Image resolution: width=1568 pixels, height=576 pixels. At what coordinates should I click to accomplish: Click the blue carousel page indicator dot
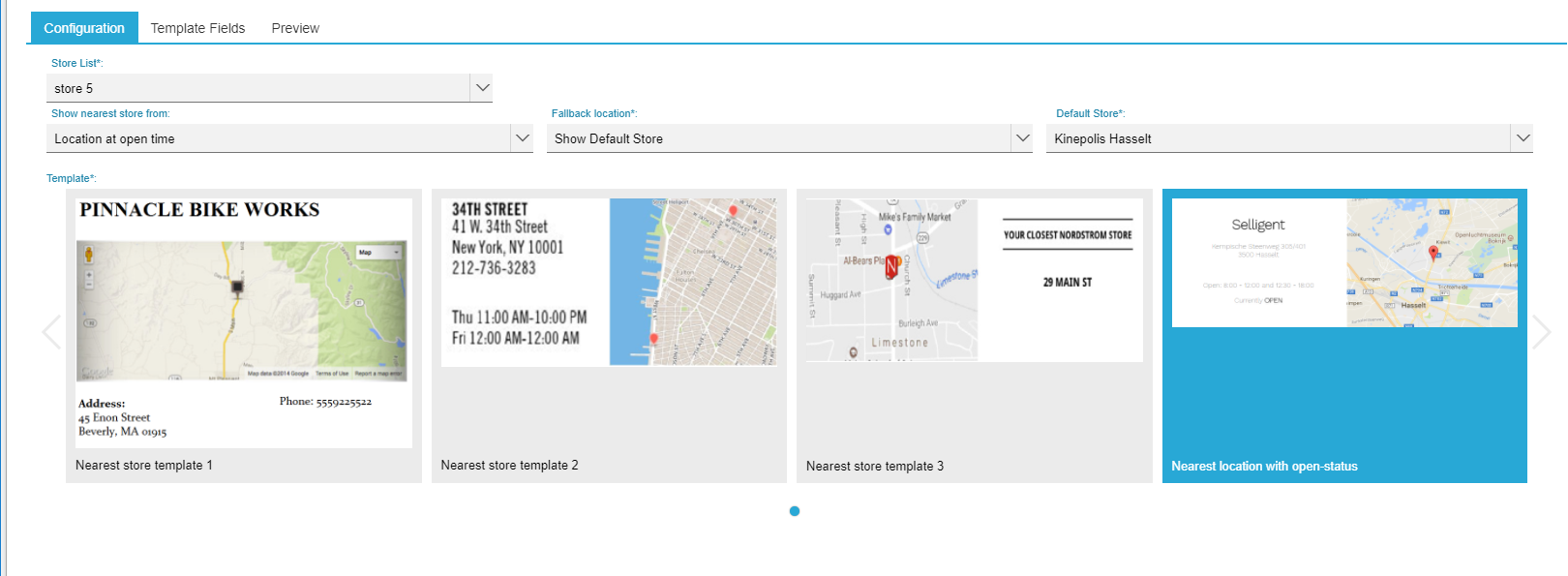[795, 511]
